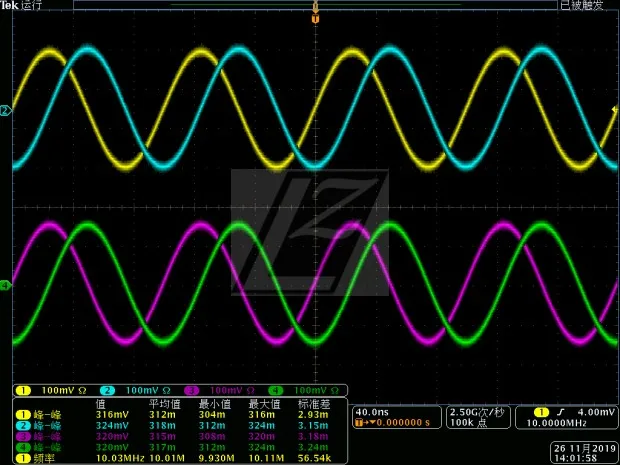Click the 2.50G次/秒 sample rate readout
This screenshot has height=465, width=620.
click(477, 412)
